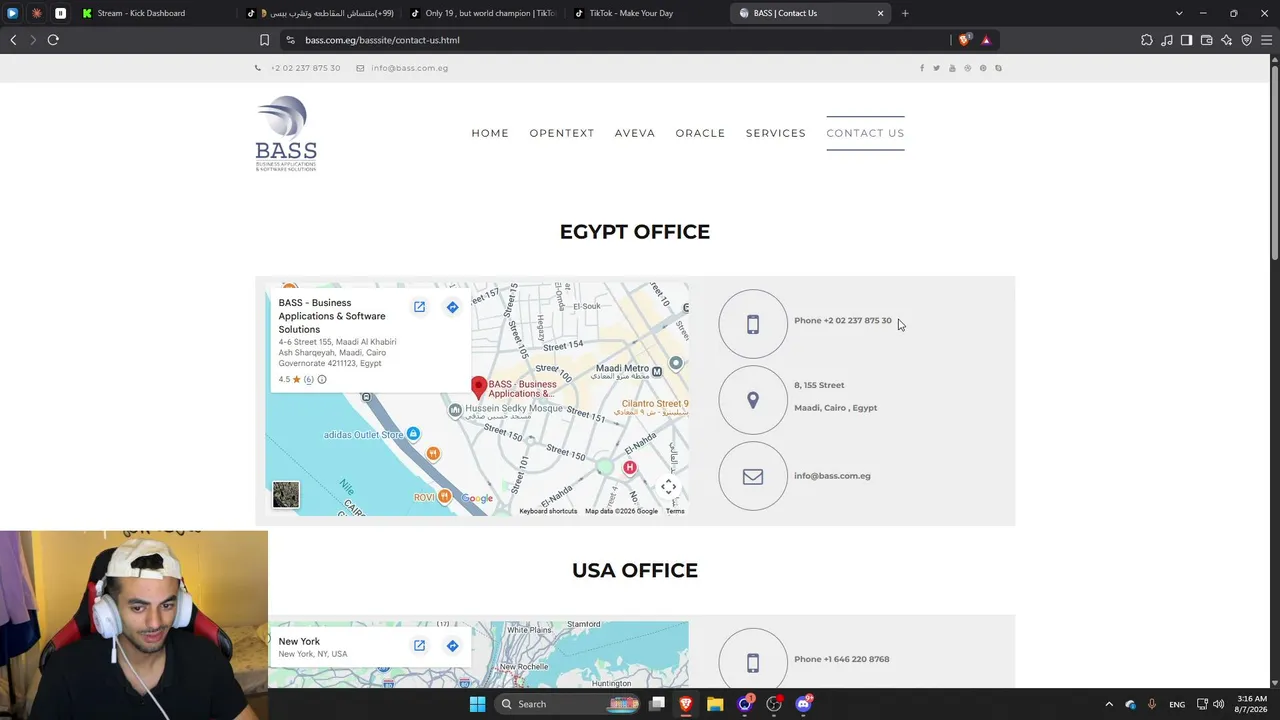Select the CONTACT US navigation item
1280x720 pixels.
[865, 133]
